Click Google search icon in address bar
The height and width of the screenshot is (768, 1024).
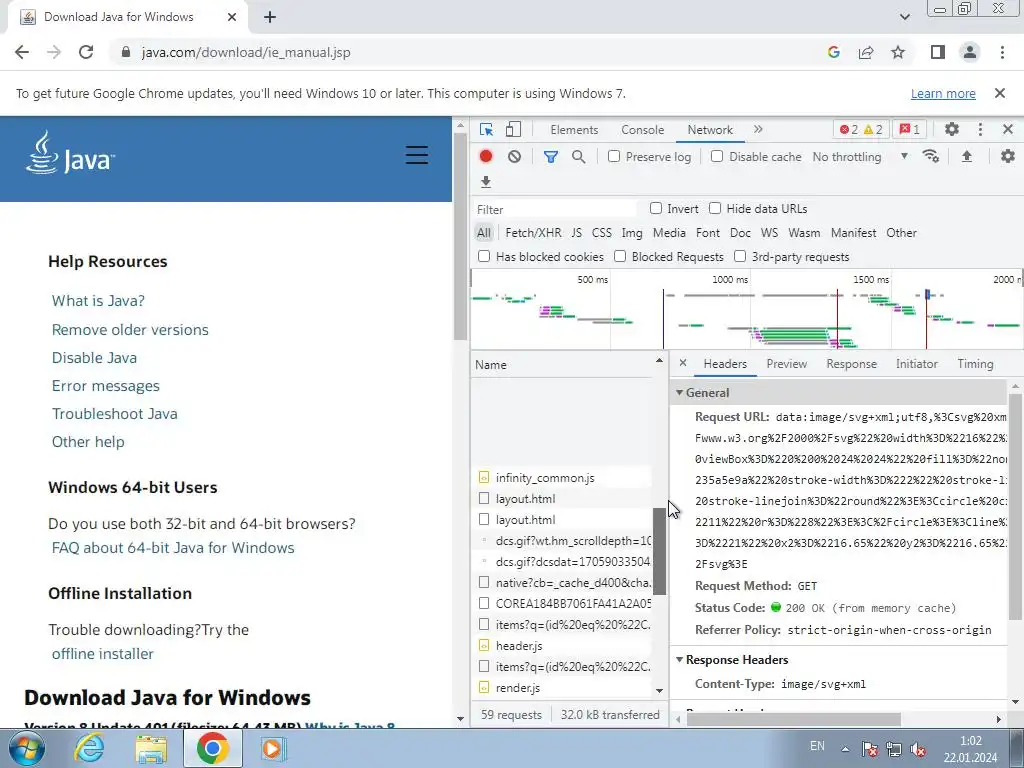pos(834,52)
